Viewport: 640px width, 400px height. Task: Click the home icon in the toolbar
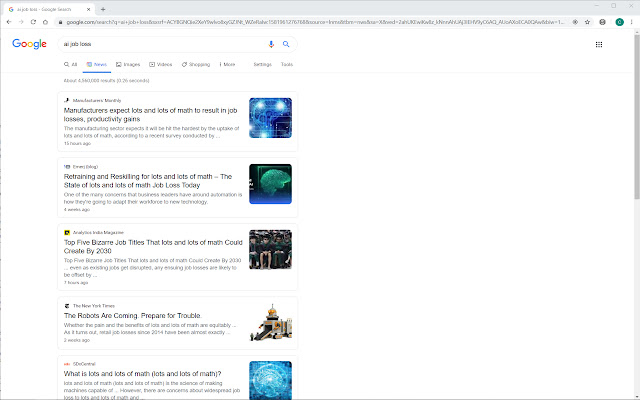click(43, 20)
